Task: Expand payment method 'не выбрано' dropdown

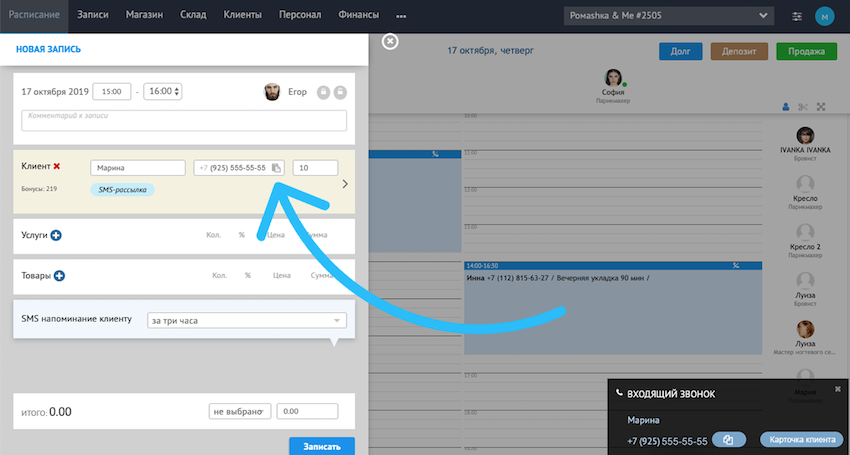Action: pyautogui.click(x=240, y=411)
